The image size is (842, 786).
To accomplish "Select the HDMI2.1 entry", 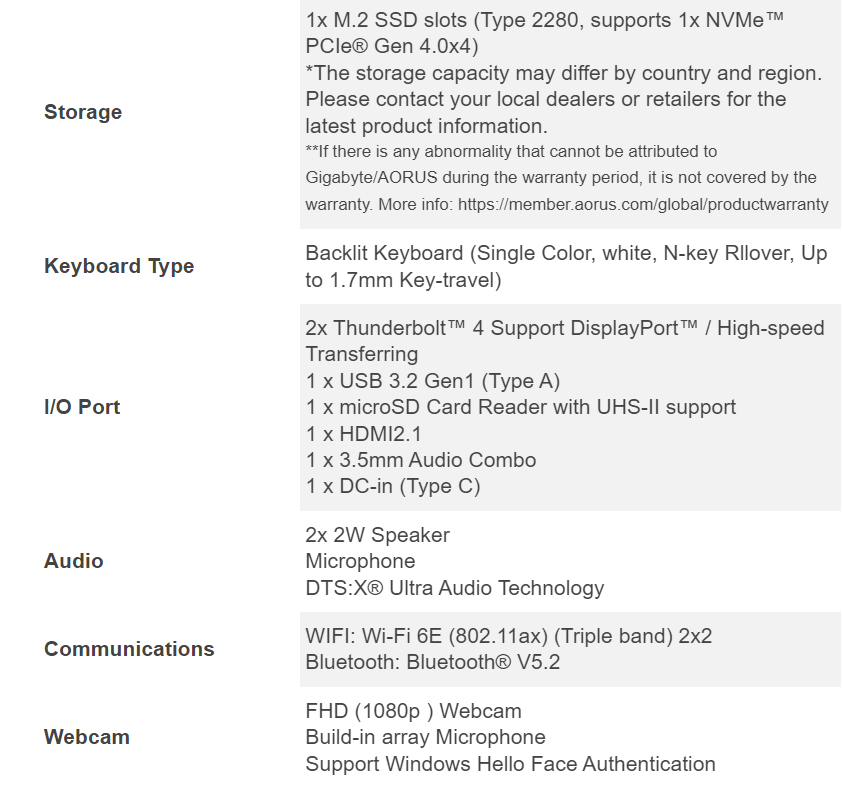I will [364, 434].
